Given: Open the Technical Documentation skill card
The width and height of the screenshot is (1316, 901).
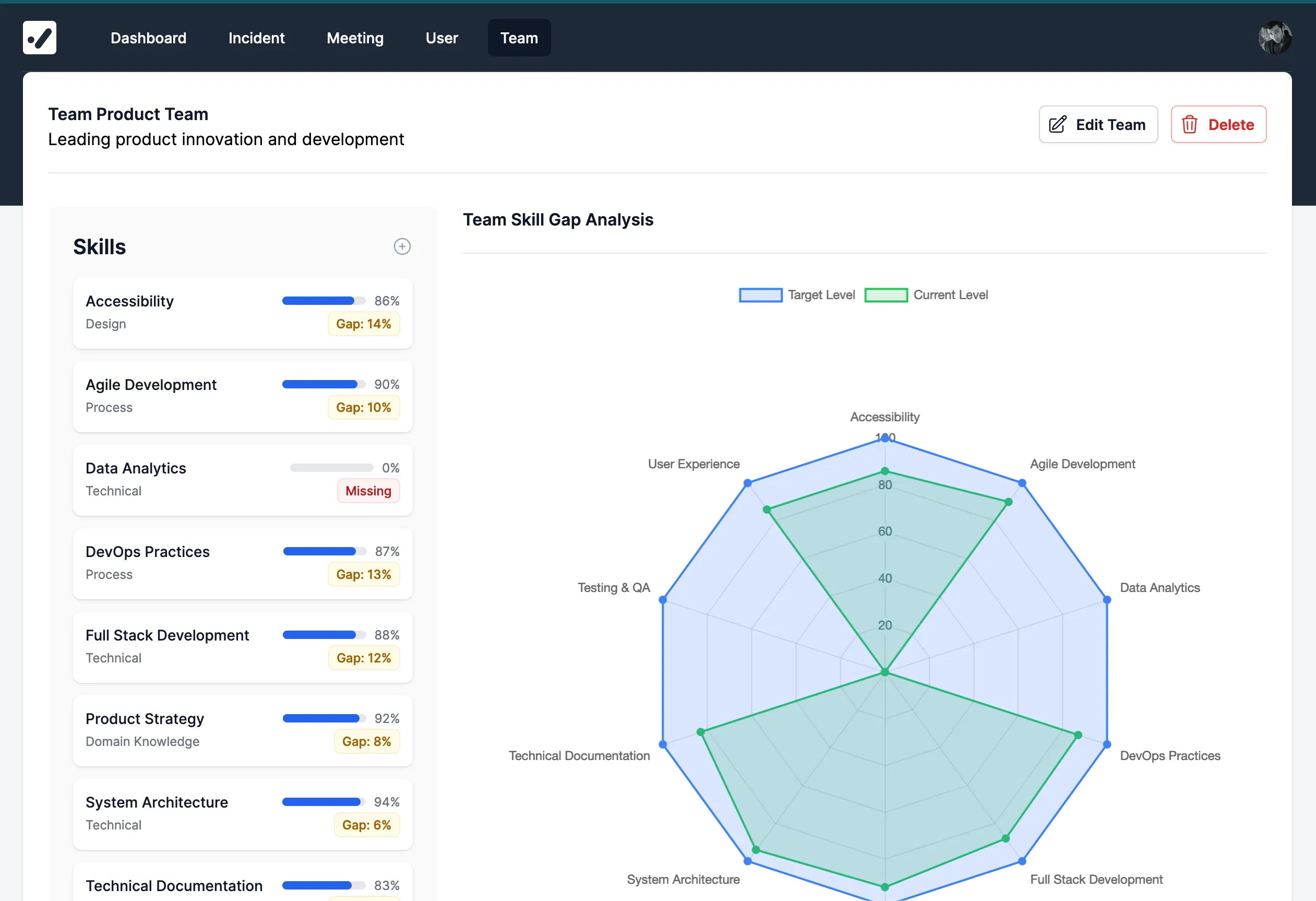Looking at the screenshot, I should (x=243, y=882).
